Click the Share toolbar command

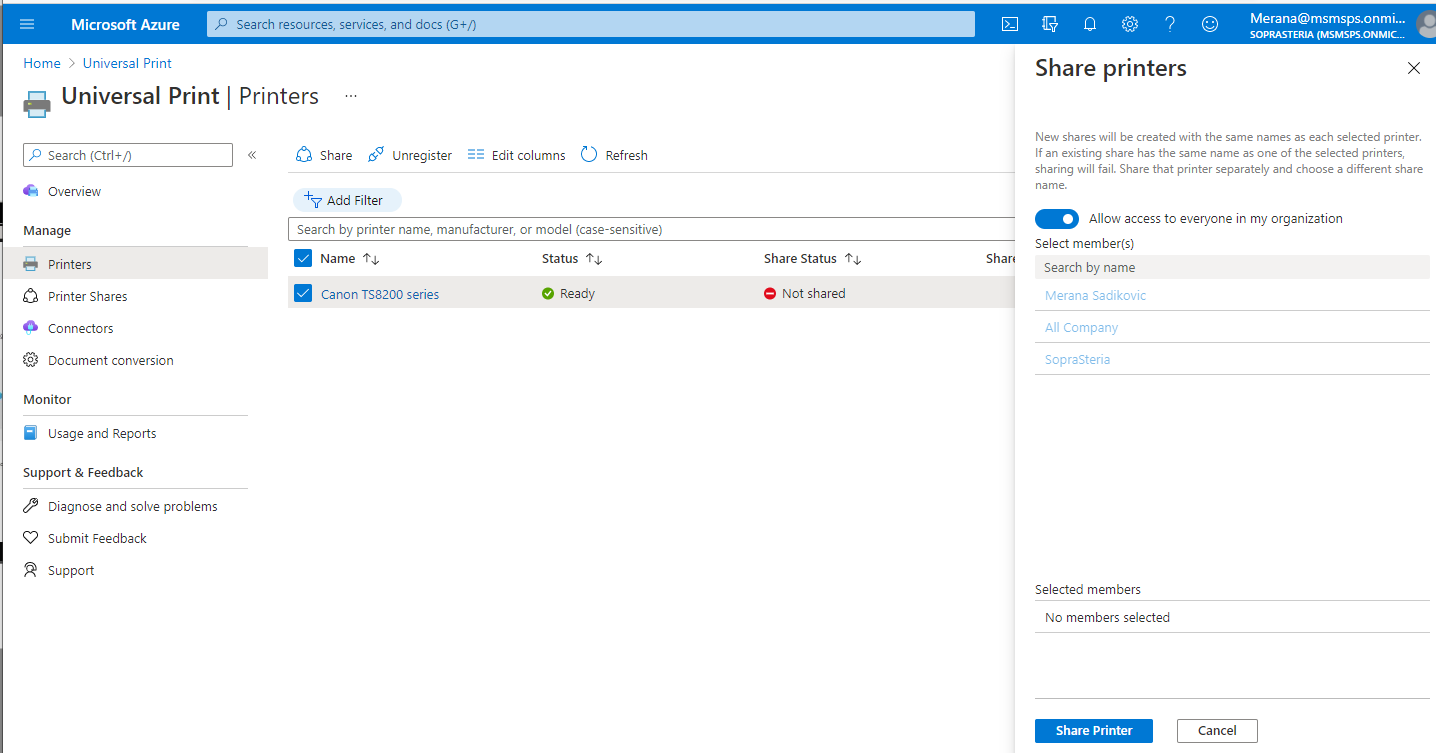(324, 155)
